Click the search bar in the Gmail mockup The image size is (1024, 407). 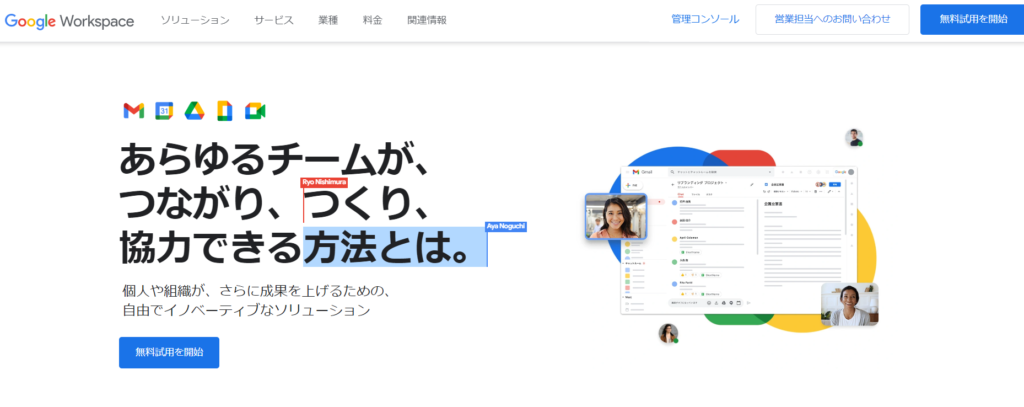(x=720, y=172)
